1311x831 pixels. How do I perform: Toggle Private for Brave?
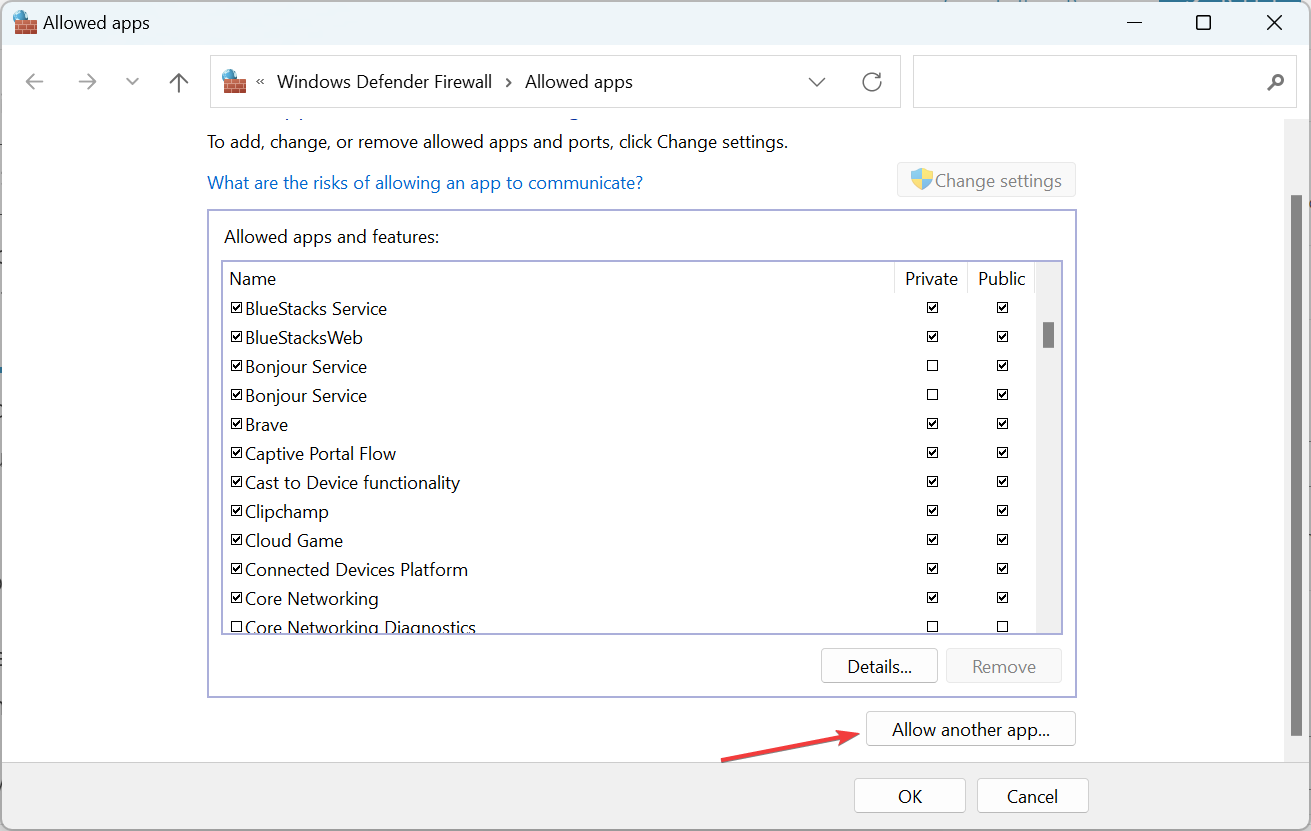click(932, 424)
